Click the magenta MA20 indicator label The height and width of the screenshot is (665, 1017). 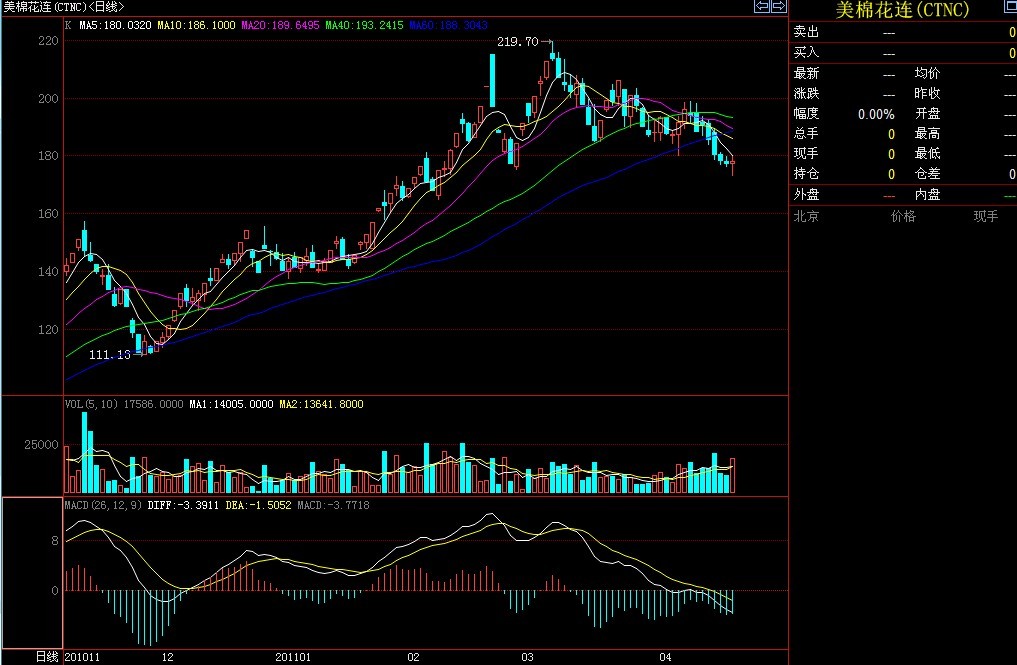tap(280, 24)
